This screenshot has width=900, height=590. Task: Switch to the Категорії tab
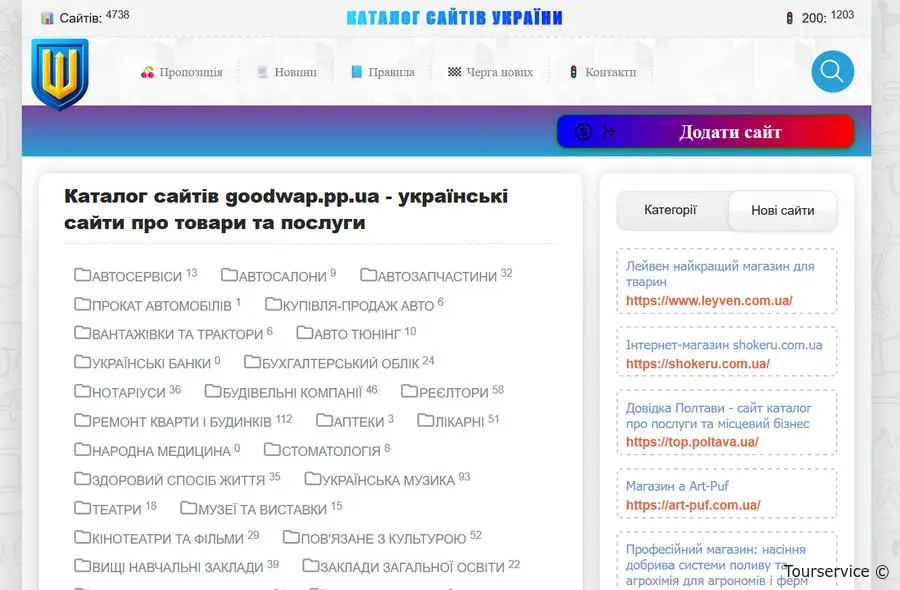(670, 210)
